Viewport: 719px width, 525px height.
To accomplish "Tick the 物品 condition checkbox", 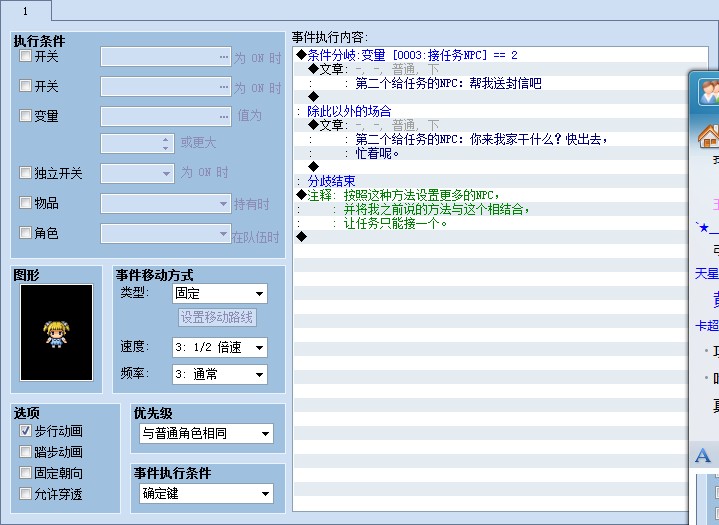I will point(25,203).
